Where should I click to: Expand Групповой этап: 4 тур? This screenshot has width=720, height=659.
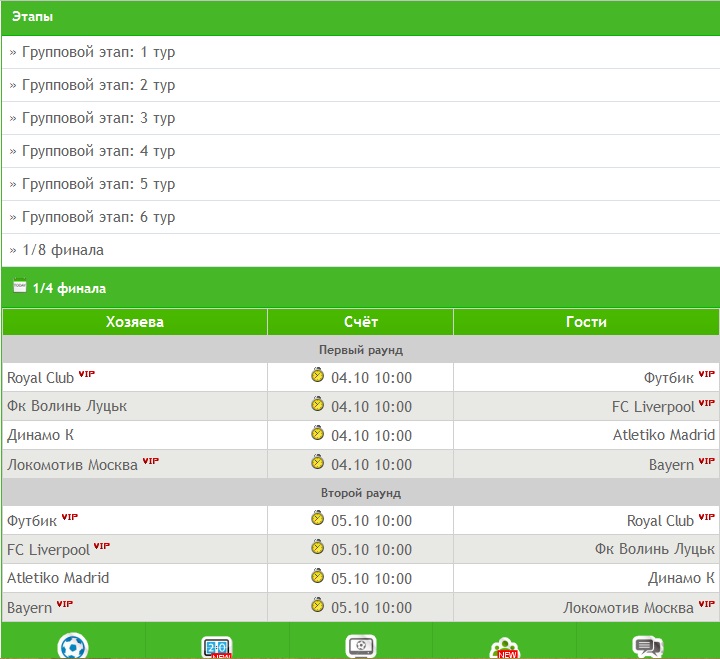coord(360,151)
